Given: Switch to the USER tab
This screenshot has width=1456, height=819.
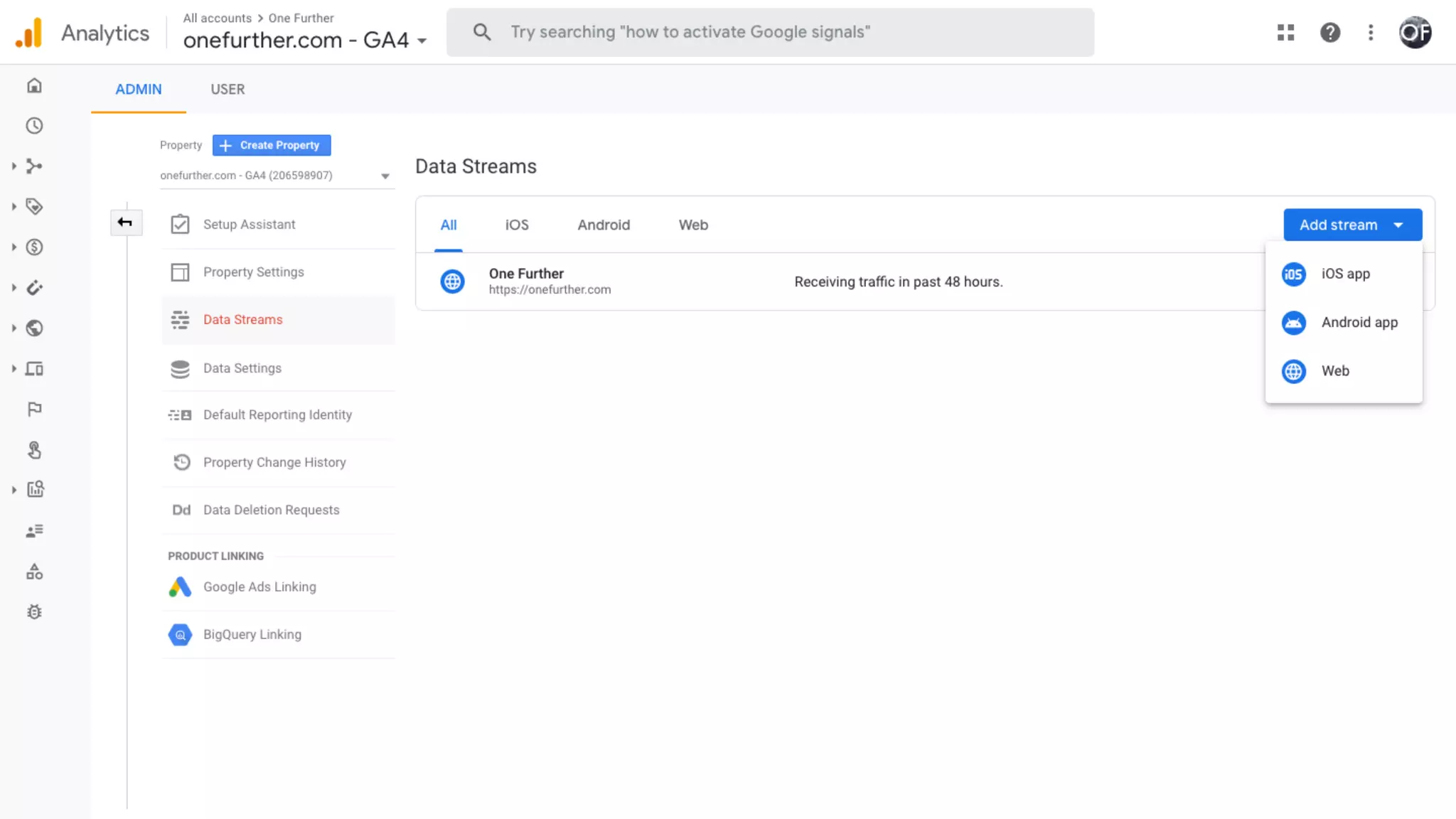Looking at the screenshot, I should pos(227,90).
